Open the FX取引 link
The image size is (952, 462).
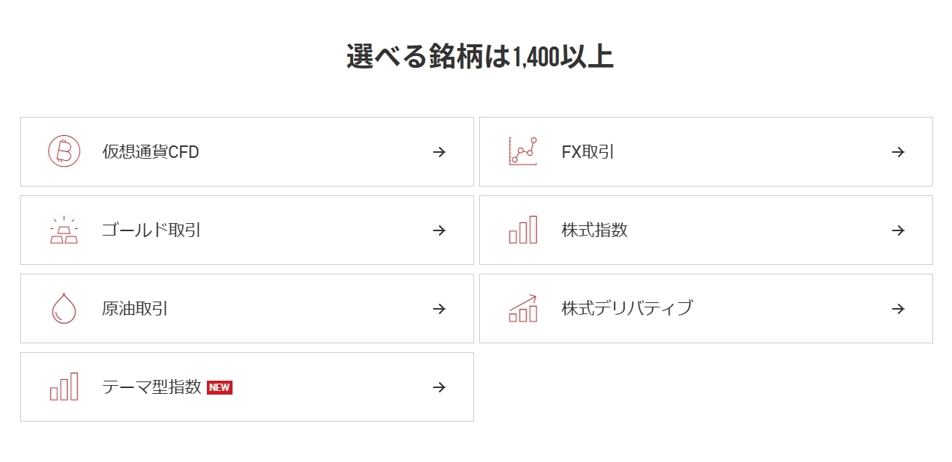[x=588, y=152]
